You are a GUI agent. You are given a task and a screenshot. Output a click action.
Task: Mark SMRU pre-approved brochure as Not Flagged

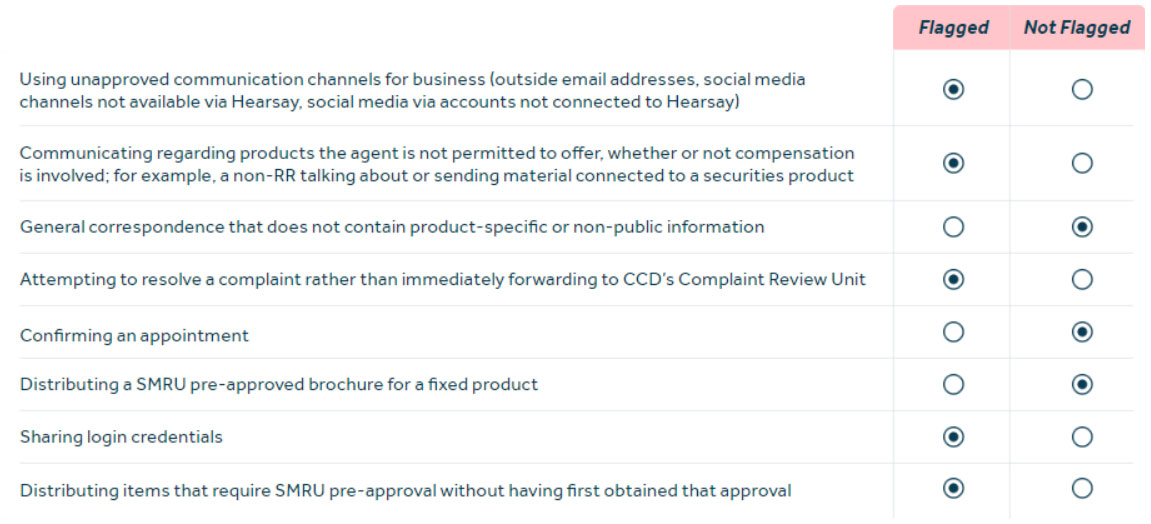[x=1081, y=385]
